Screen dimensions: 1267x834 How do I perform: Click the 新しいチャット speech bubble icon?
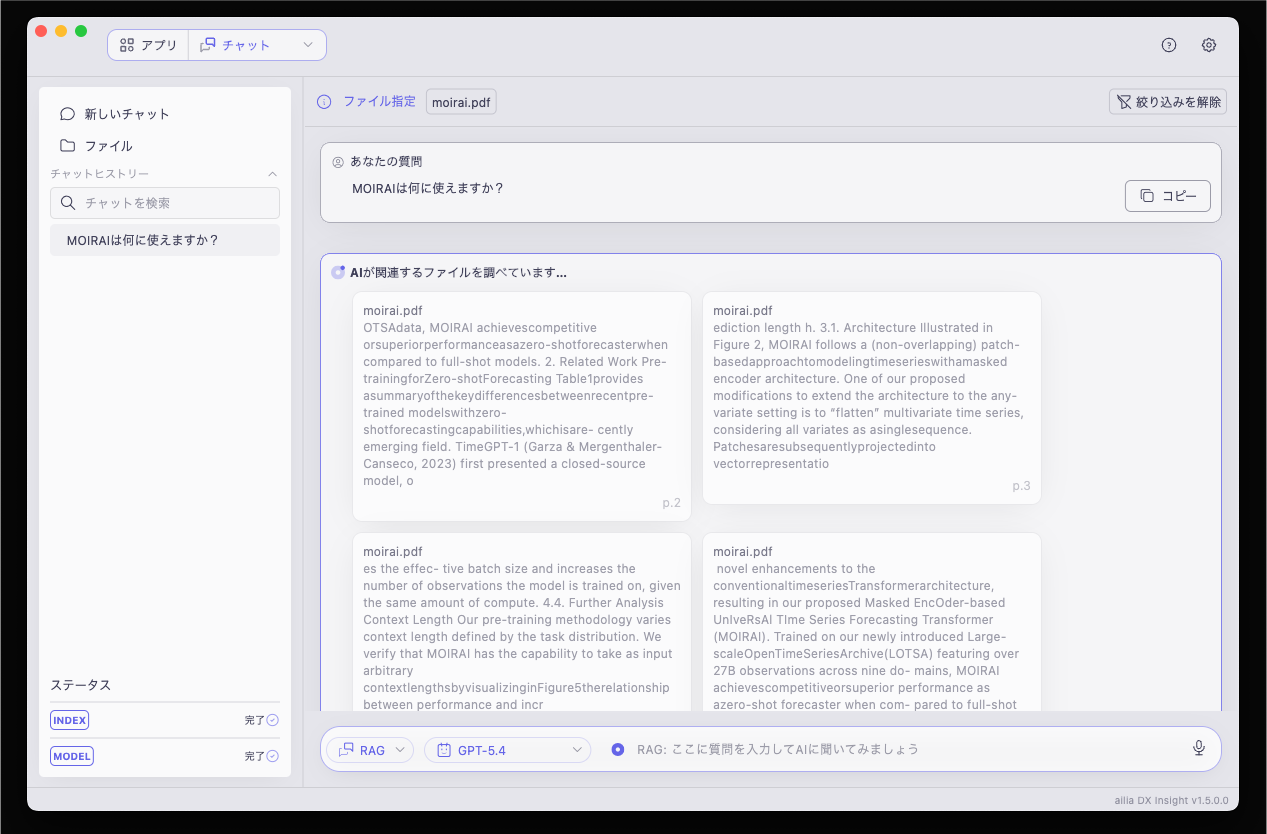coord(68,114)
